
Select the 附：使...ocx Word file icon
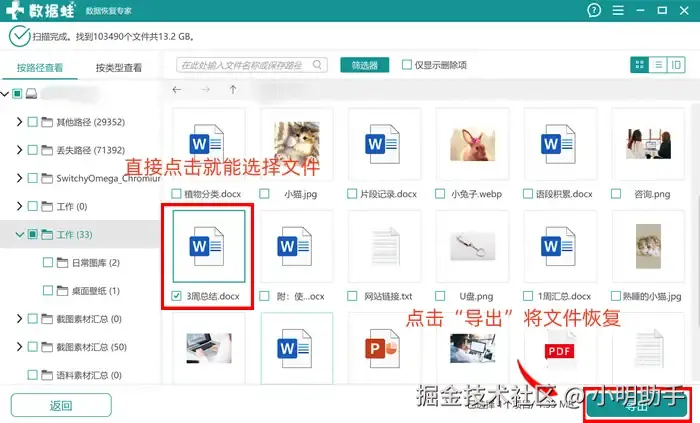tap(295, 246)
